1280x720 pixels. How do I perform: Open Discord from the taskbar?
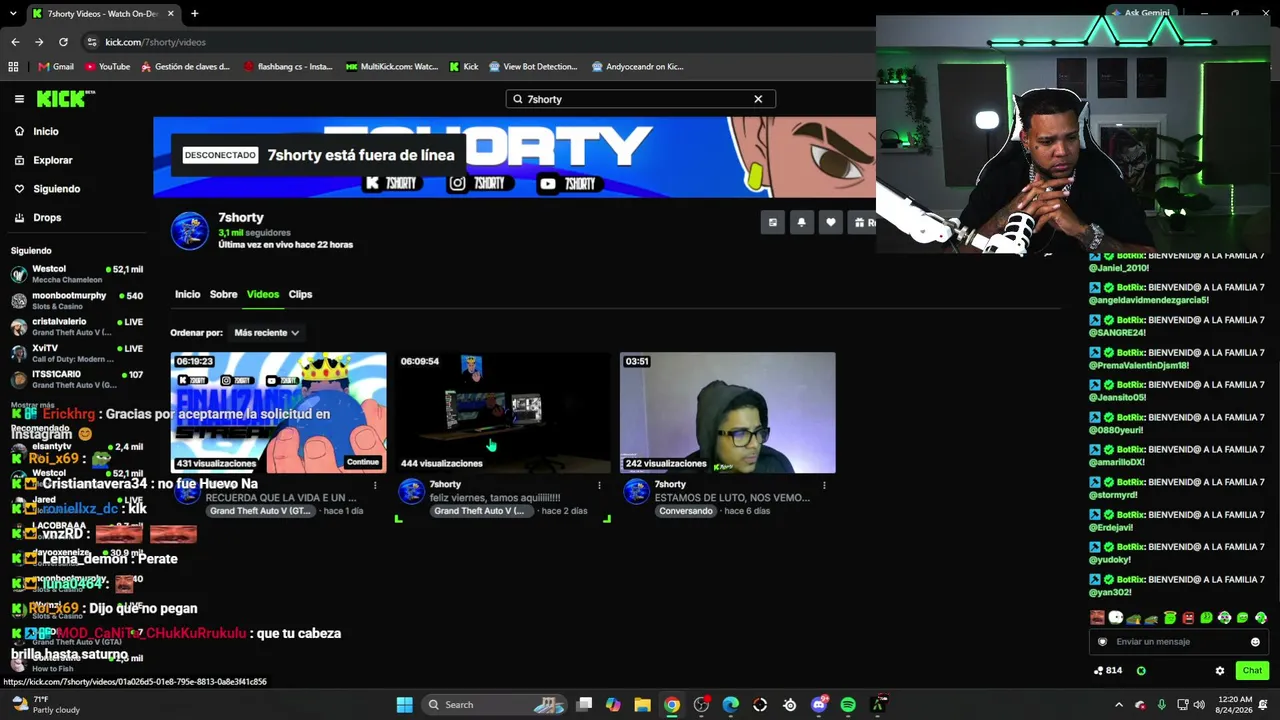819,705
